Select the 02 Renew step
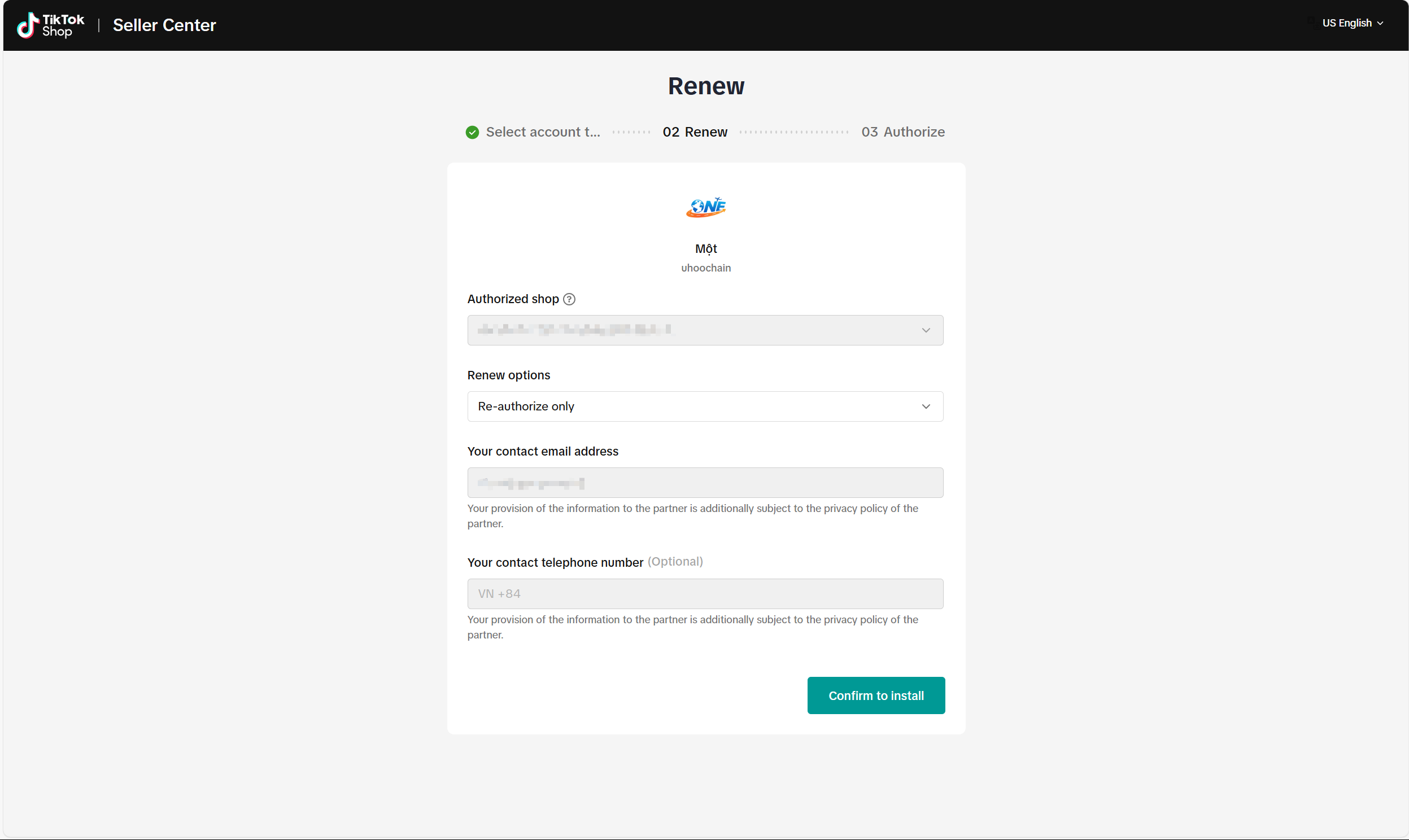 click(695, 132)
